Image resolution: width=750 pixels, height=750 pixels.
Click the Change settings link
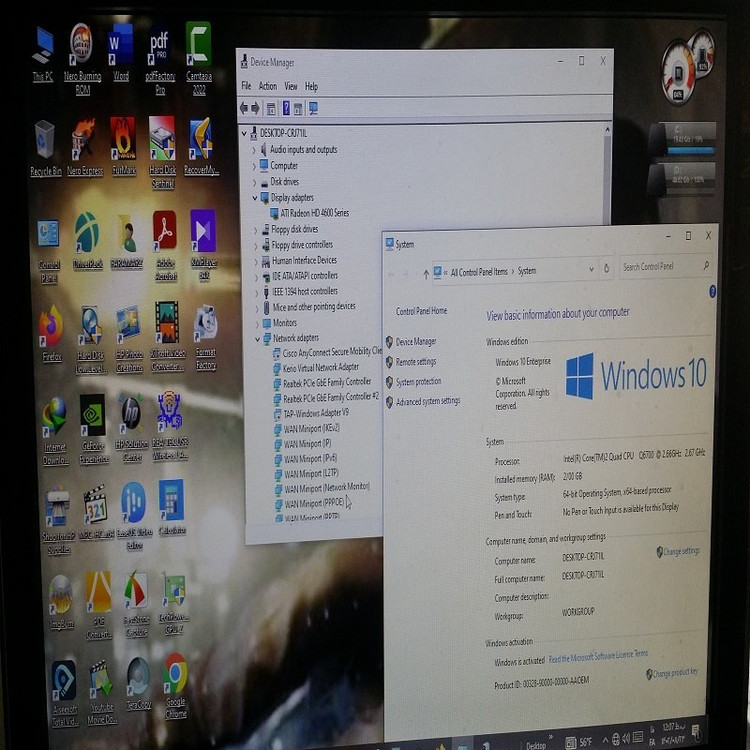click(680, 551)
